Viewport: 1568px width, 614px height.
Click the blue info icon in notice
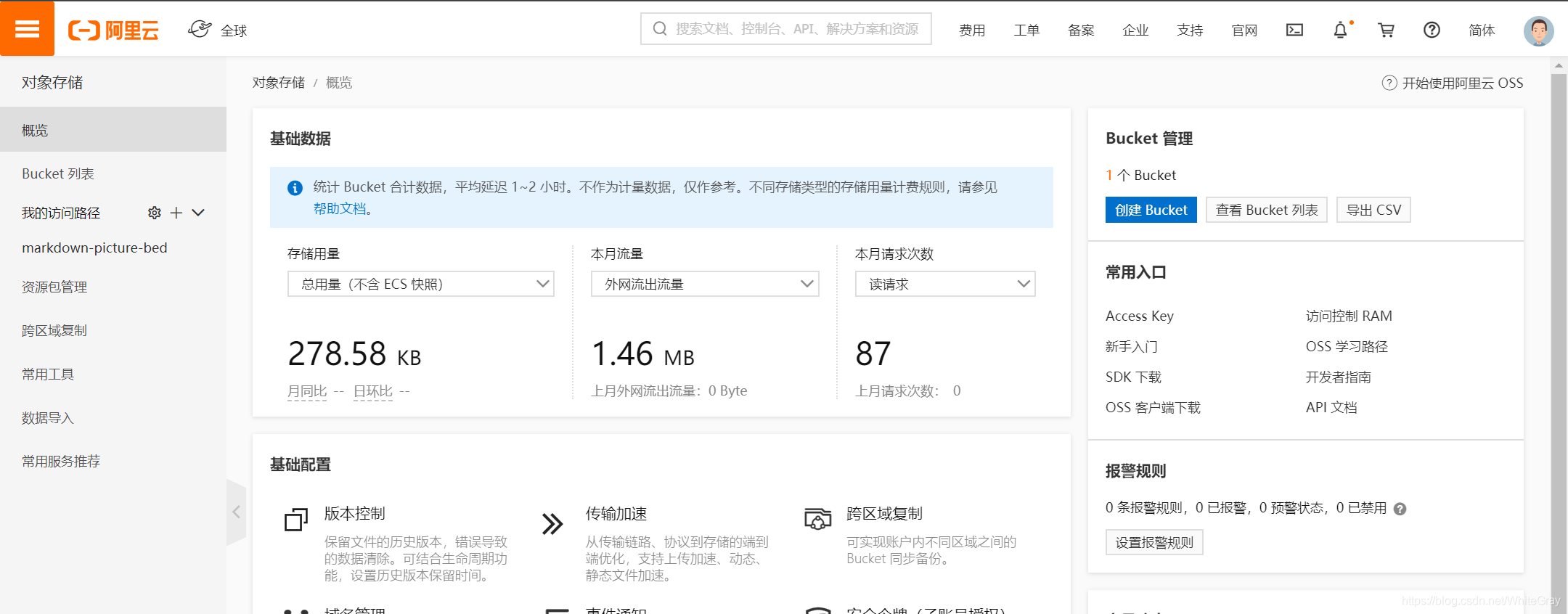(295, 188)
